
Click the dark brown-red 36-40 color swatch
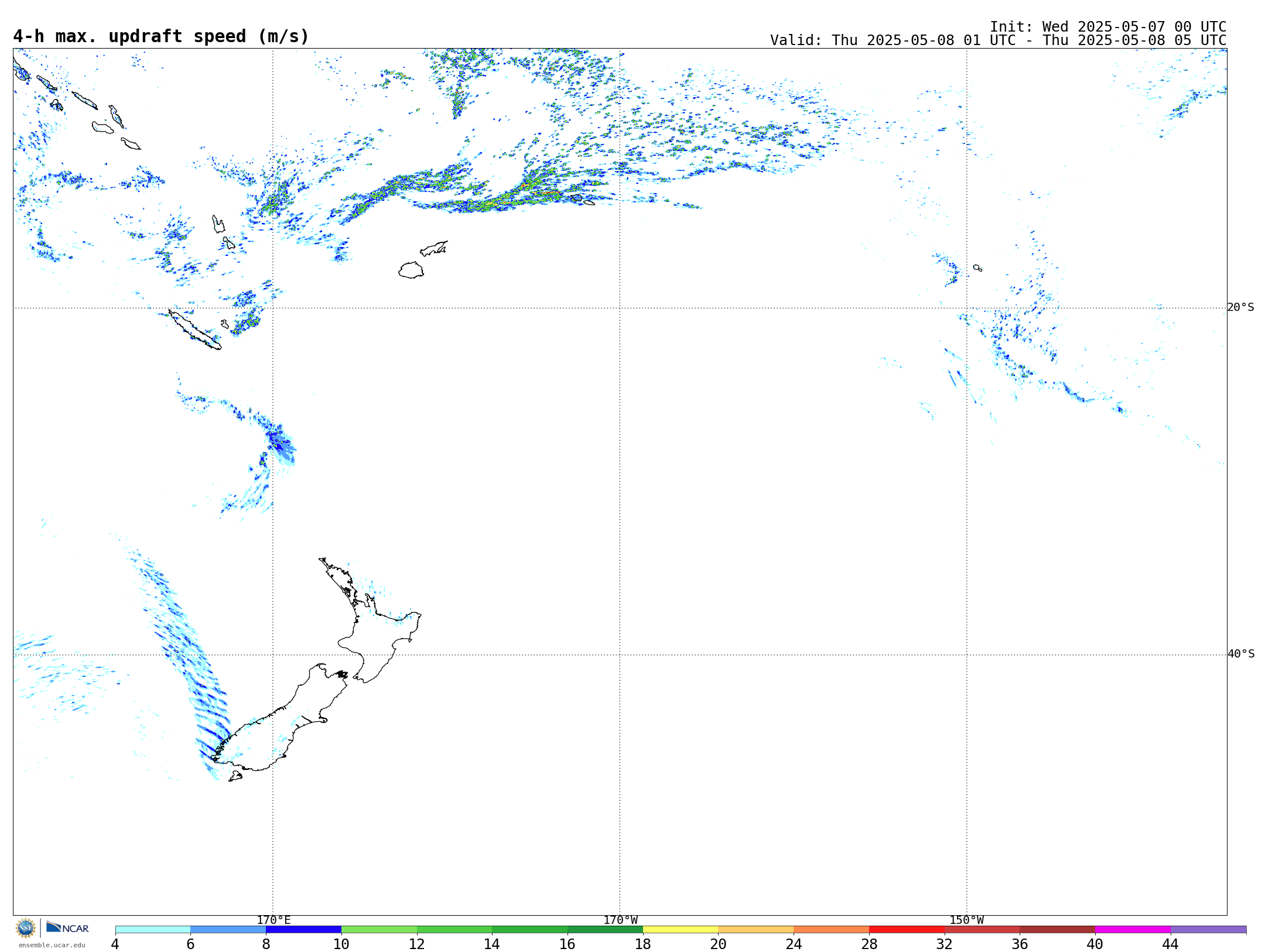pyautogui.click(x=1058, y=930)
